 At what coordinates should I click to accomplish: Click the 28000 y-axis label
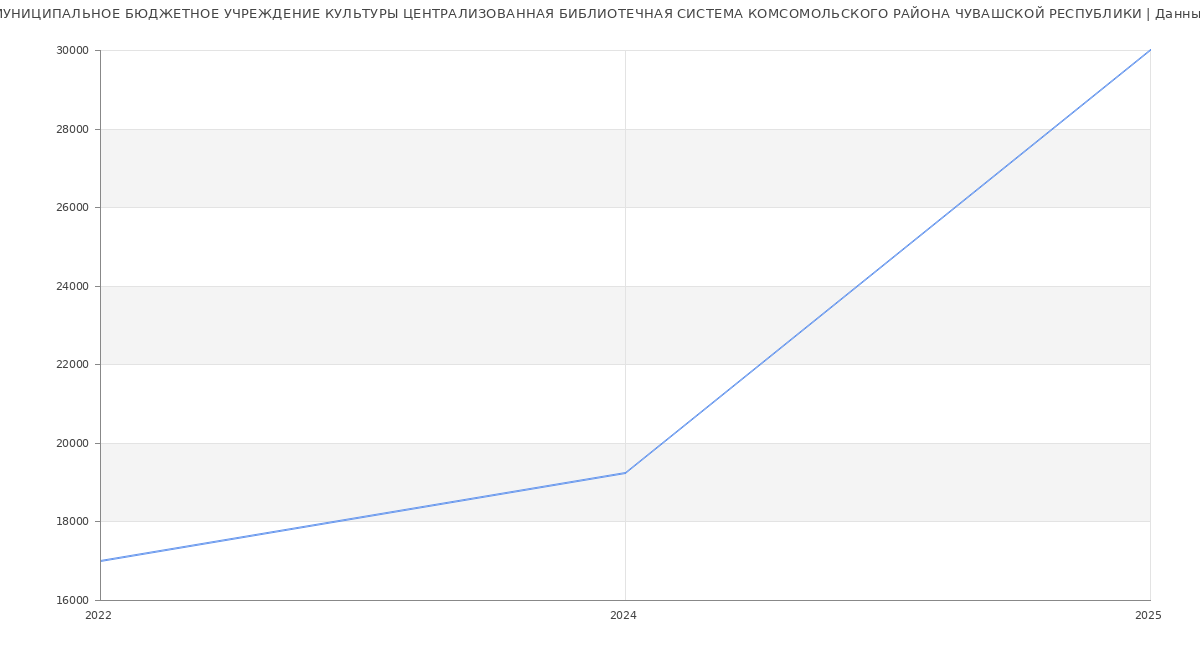73,129
